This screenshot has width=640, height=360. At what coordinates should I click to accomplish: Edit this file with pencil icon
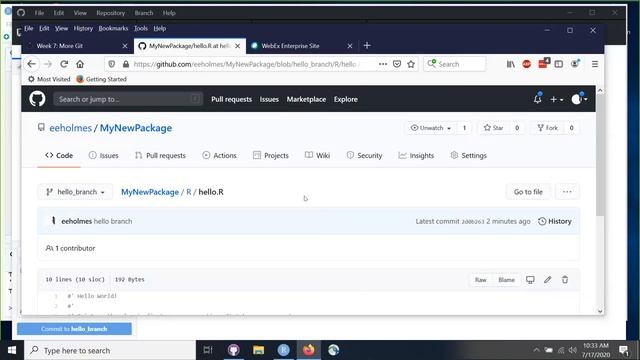[547, 280]
